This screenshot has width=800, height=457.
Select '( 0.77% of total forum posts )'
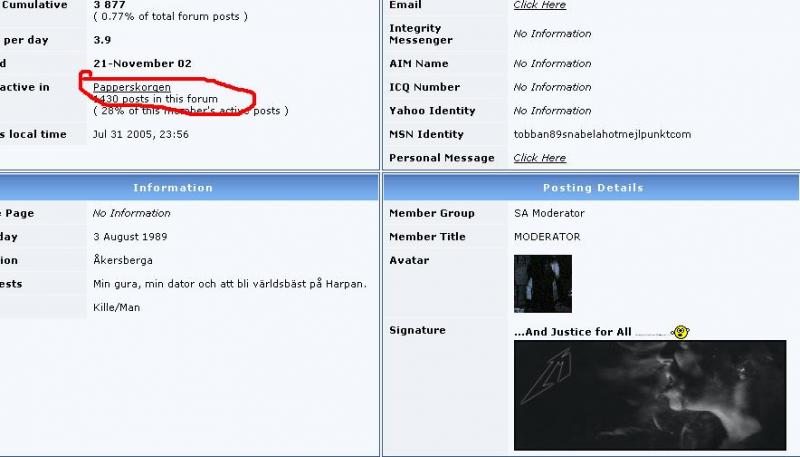pos(170,16)
